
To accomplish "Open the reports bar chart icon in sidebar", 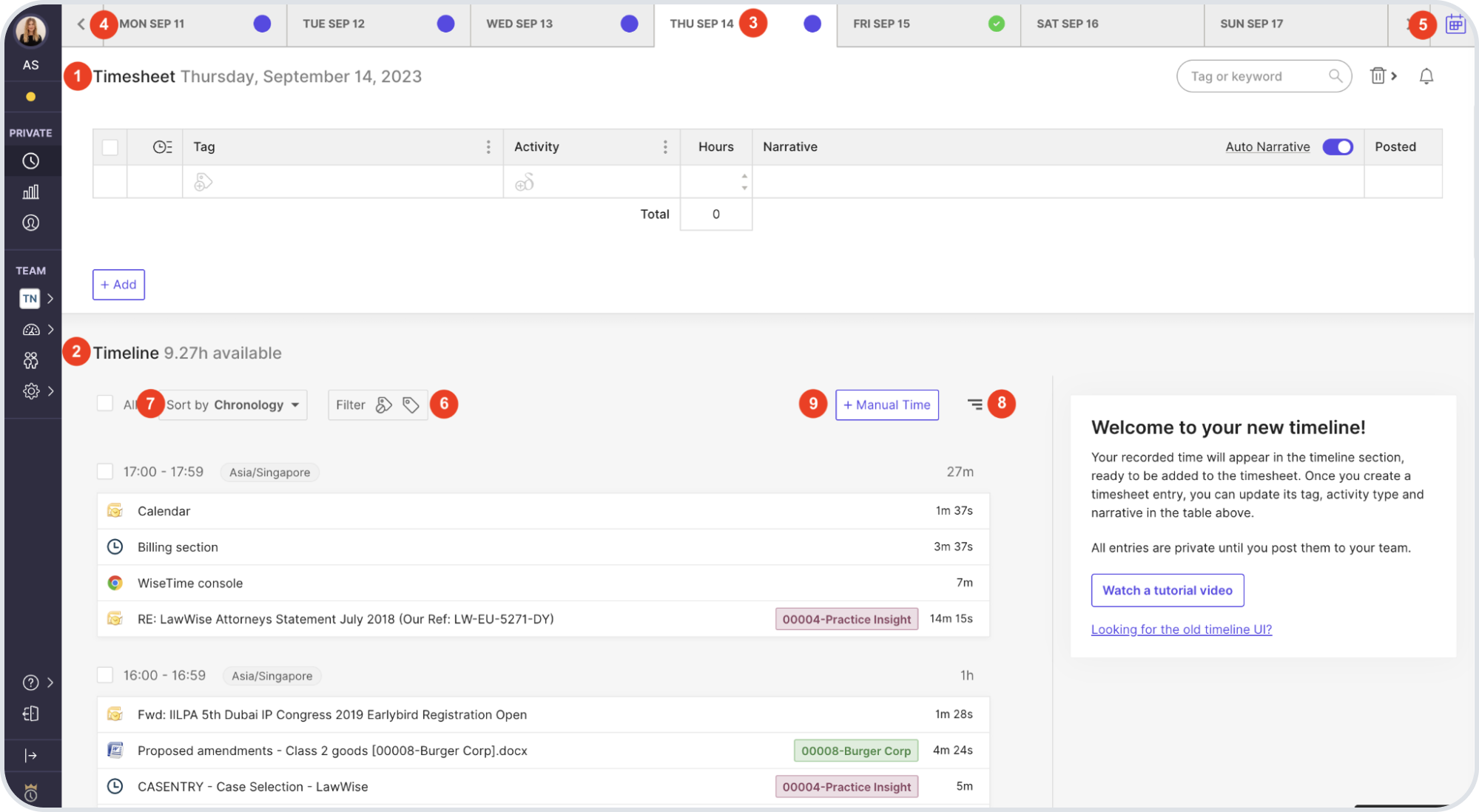I will 30,192.
